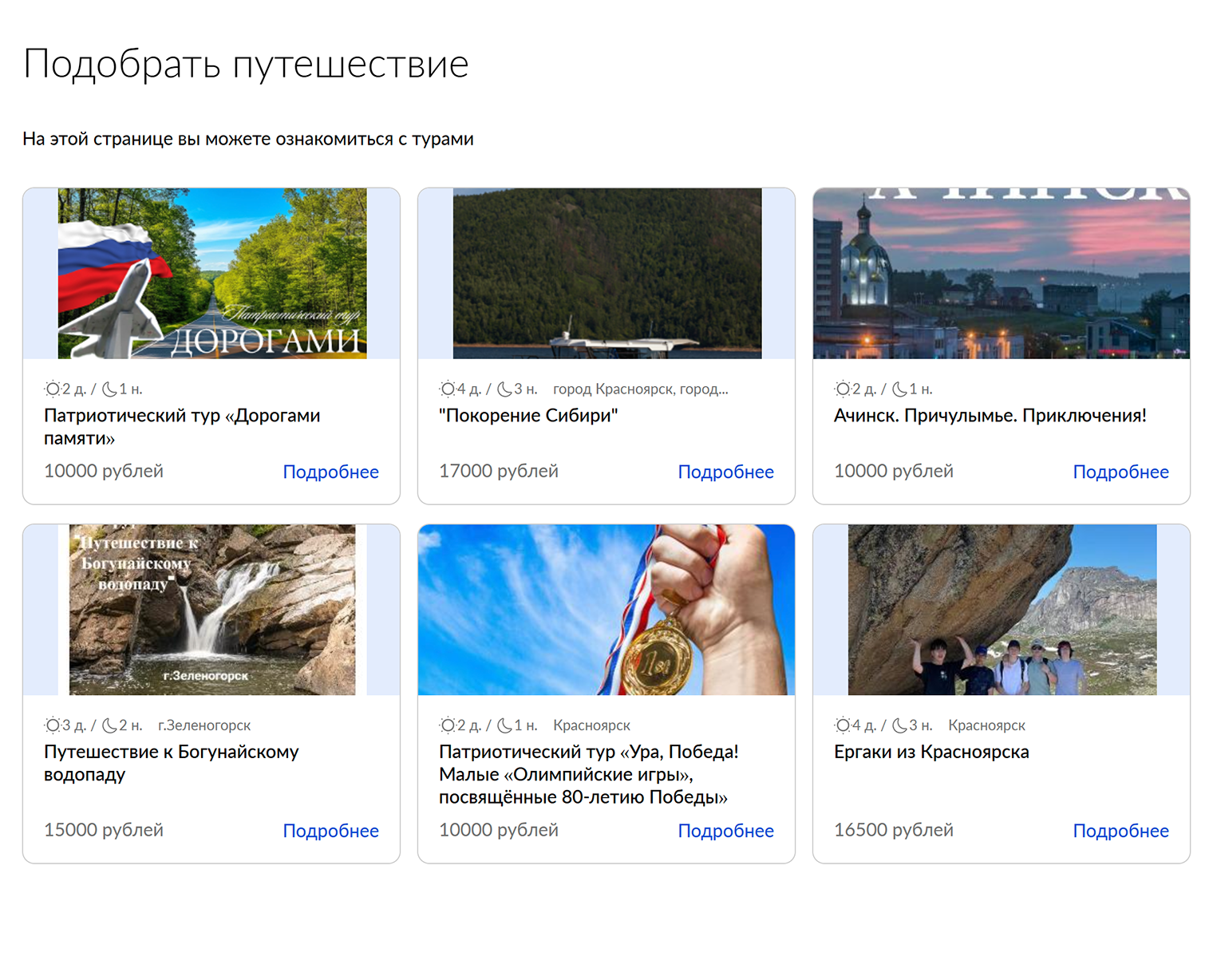
Task: Open Подробнее for Дорогами памяти tour
Action: click(330, 472)
